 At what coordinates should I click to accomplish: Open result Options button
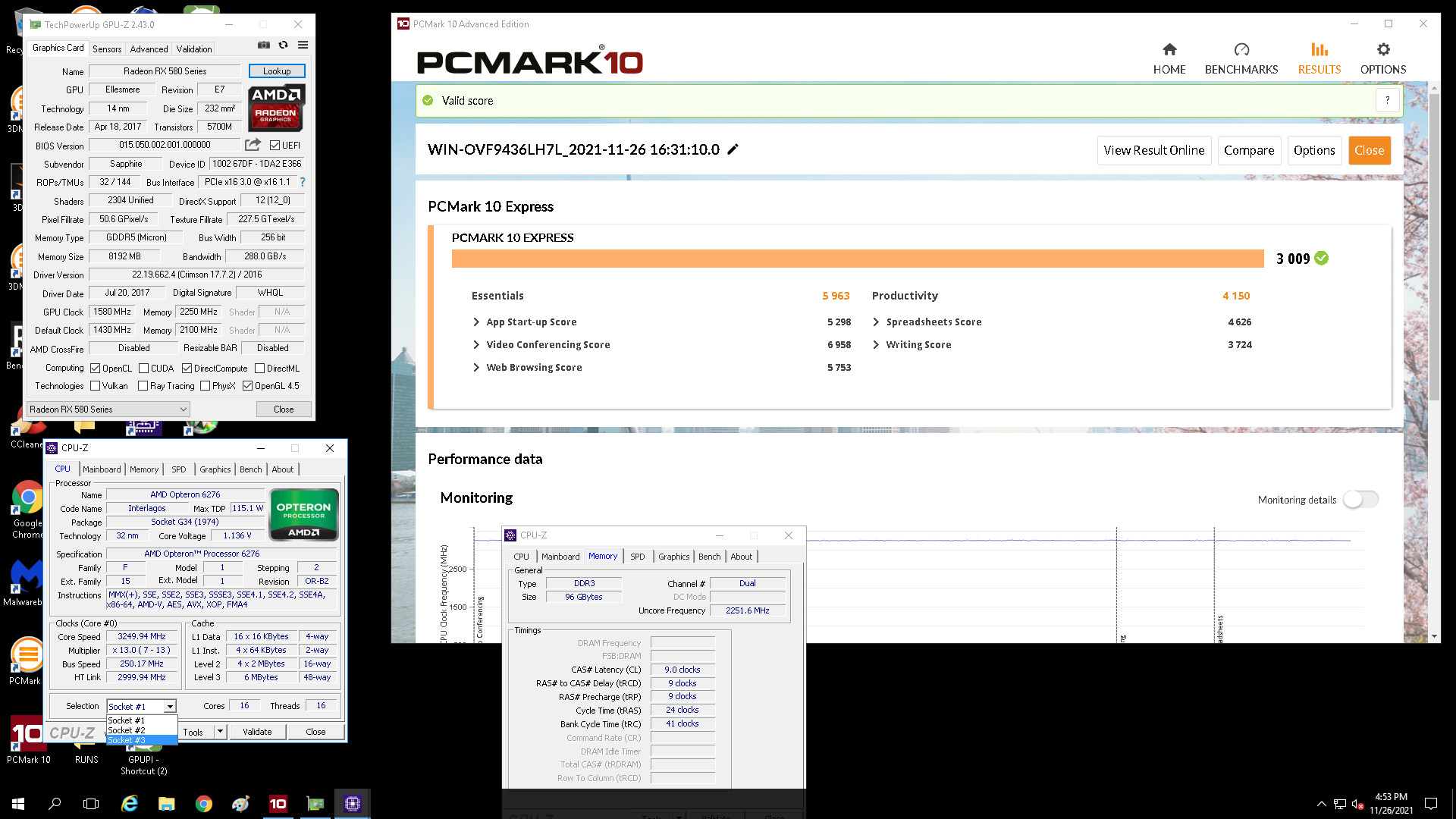coord(1314,150)
